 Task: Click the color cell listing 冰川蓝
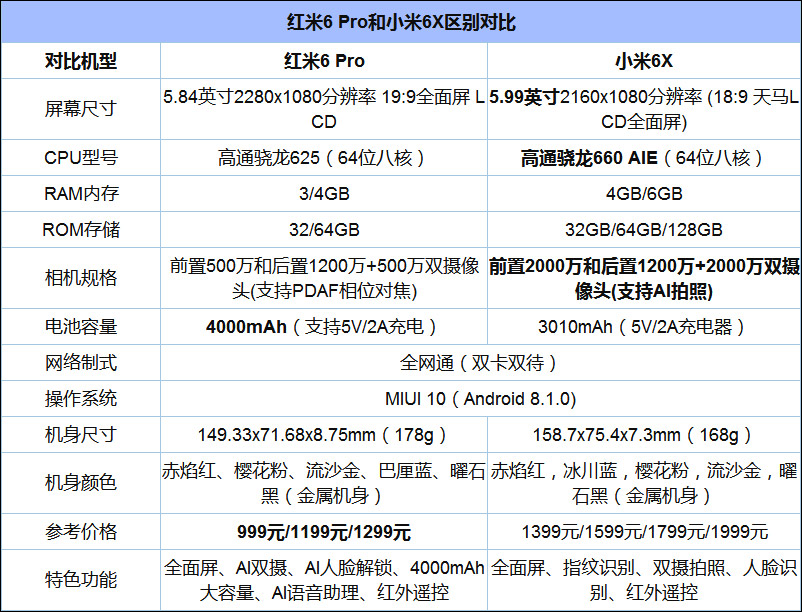pyautogui.click(x=644, y=483)
